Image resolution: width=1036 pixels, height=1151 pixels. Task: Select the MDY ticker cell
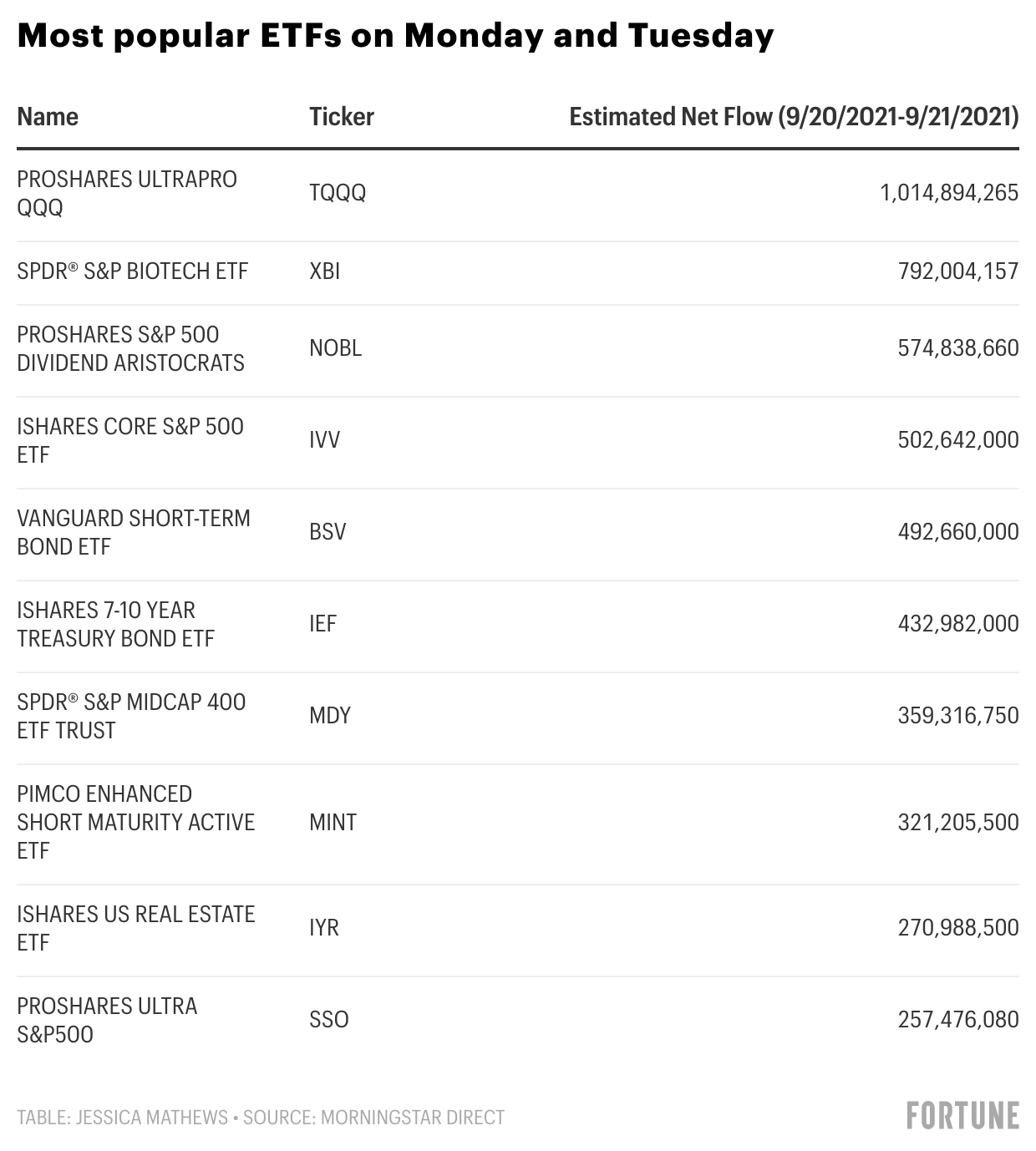tap(330, 716)
